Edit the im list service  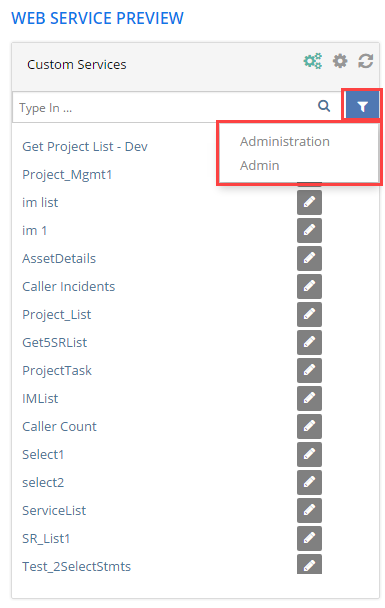309,202
